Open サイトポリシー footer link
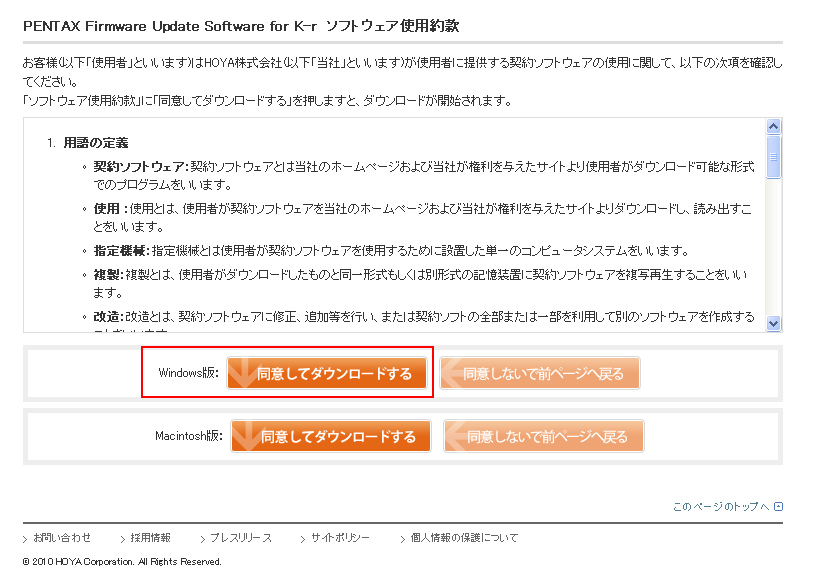 (340, 538)
